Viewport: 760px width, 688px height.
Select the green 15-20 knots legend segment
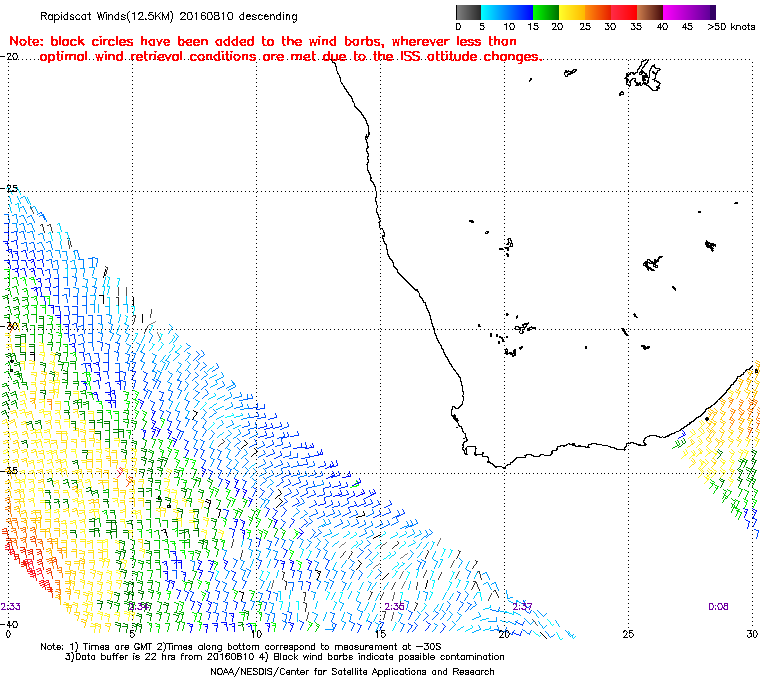tap(546, 12)
